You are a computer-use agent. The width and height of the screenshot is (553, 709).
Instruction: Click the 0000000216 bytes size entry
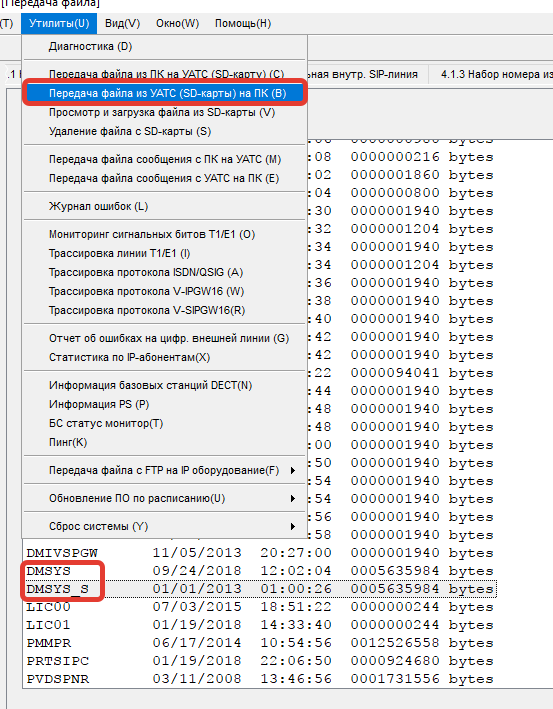point(422,157)
